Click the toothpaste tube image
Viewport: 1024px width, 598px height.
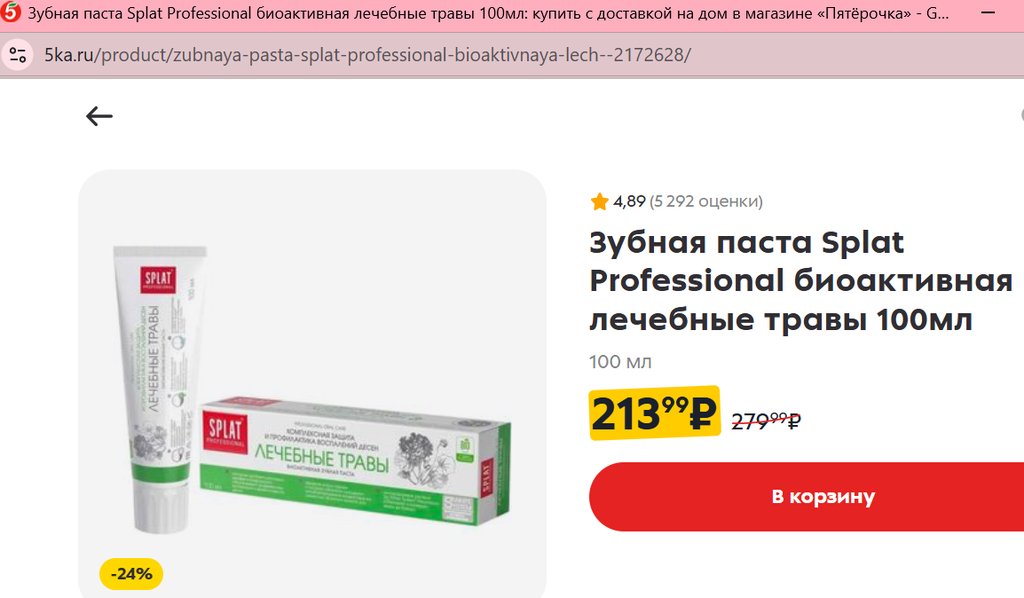[x=157, y=389]
